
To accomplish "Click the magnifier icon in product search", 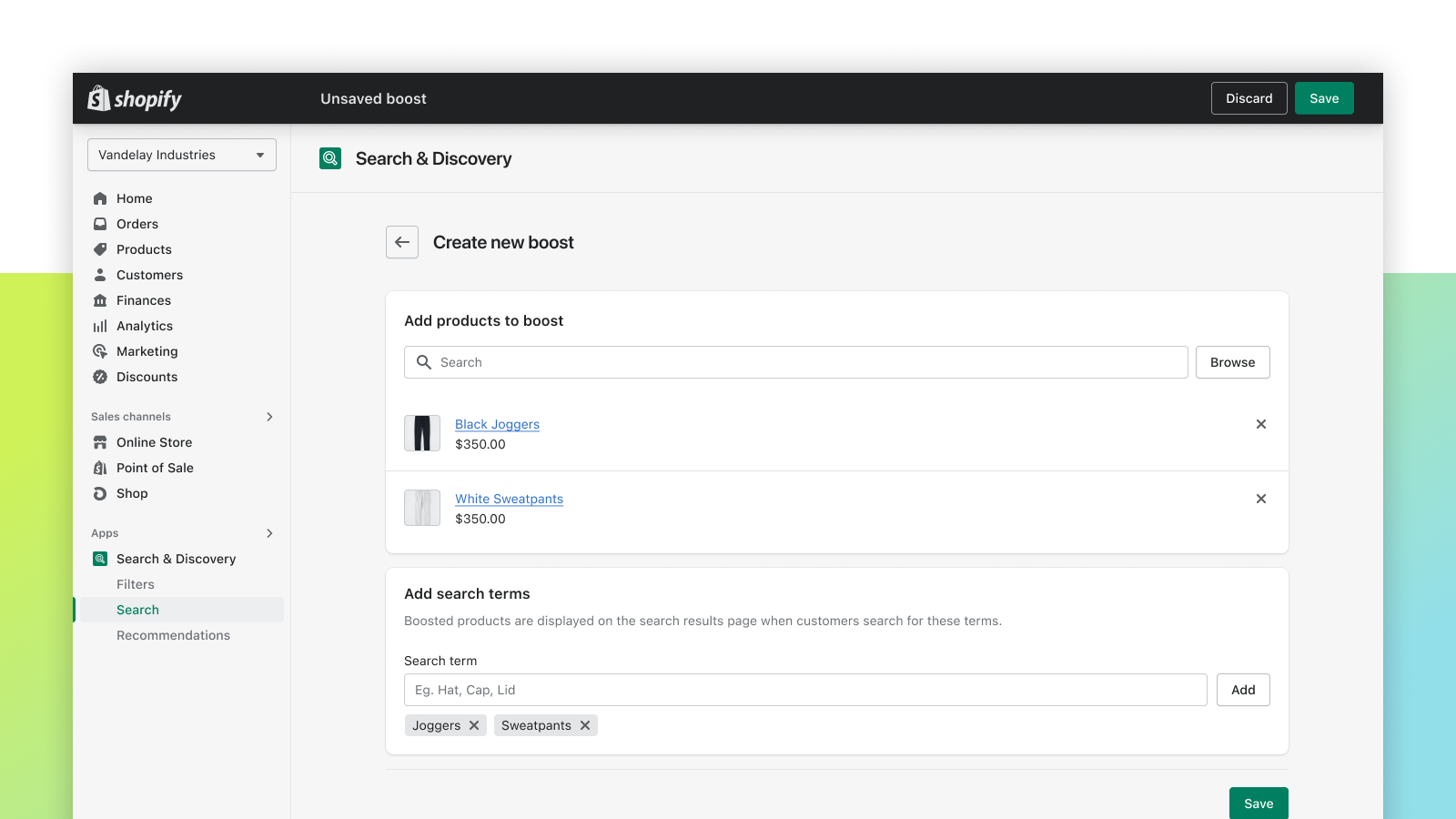I will point(424,362).
